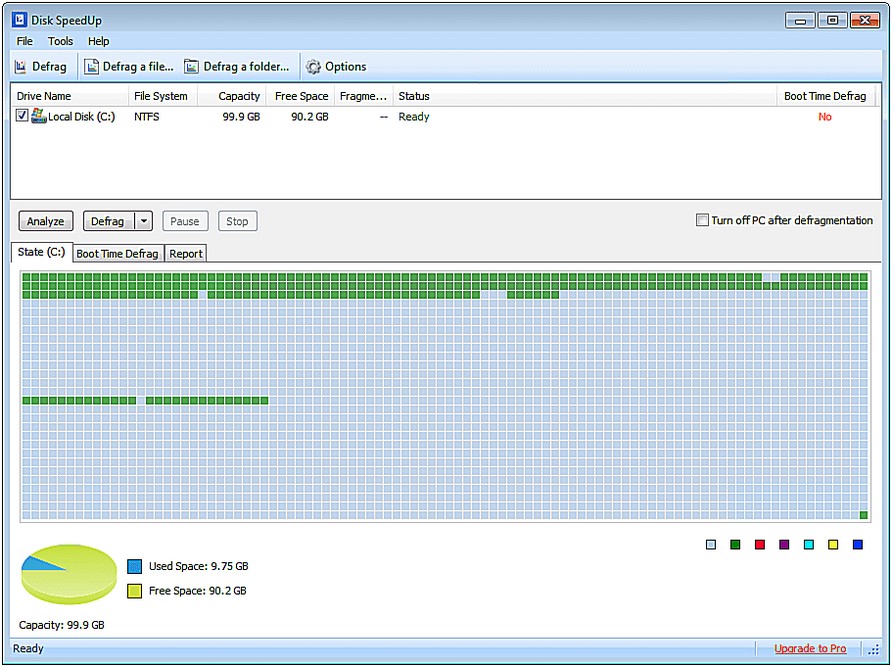Open Options via the gear icon
Image resolution: width=893 pixels, height=667 pixels.
click(x=313, y=67)
